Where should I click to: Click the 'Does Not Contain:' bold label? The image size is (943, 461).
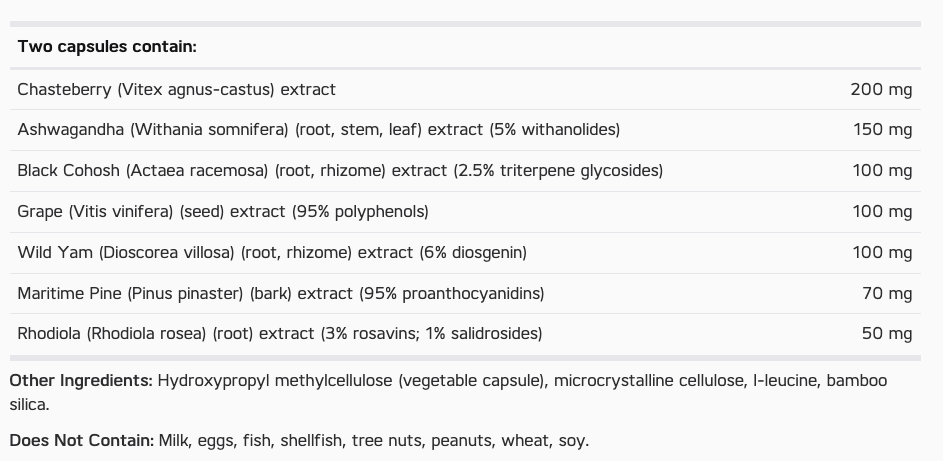[82, 441]
